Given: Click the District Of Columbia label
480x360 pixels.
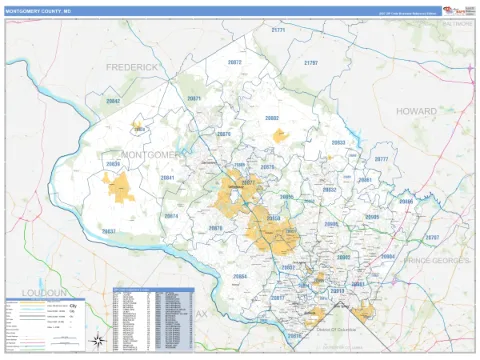Looking at the screenshot, I should tap(336, 329).
